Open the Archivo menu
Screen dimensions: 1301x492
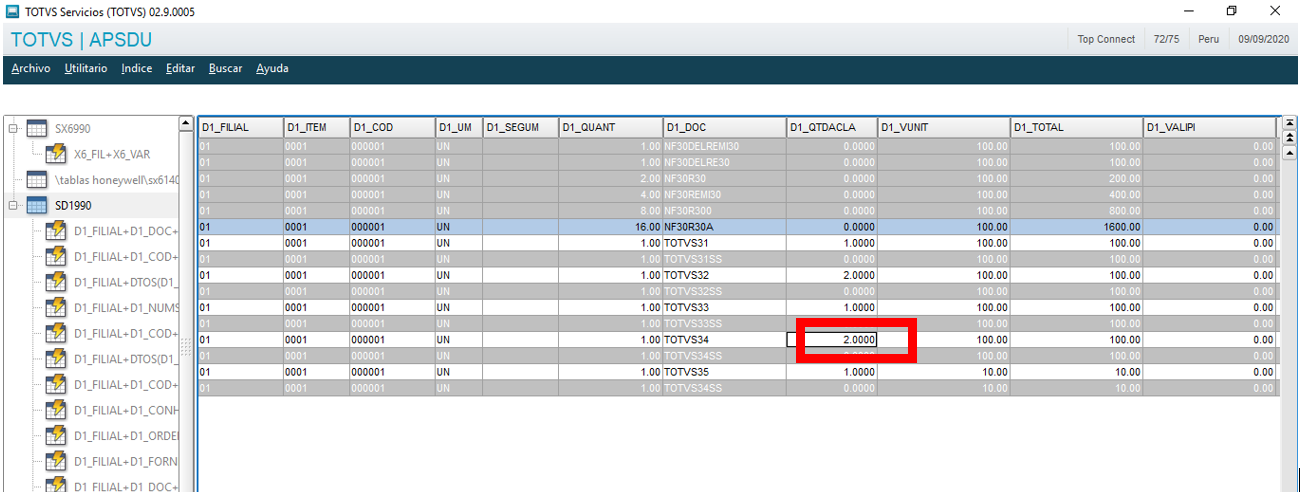click(31, 69)
